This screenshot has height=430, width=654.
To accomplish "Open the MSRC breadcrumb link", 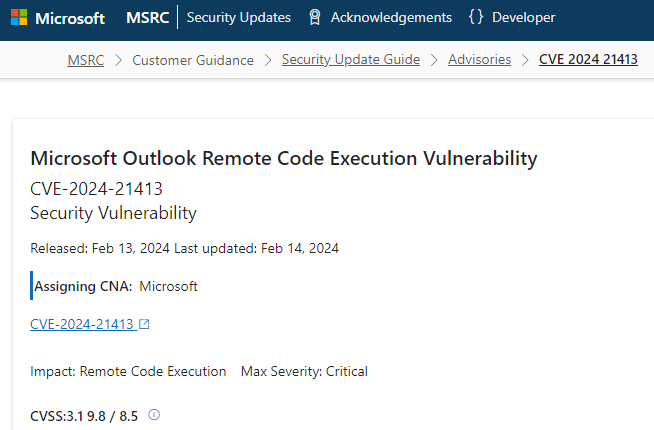I will pos(86,60).
